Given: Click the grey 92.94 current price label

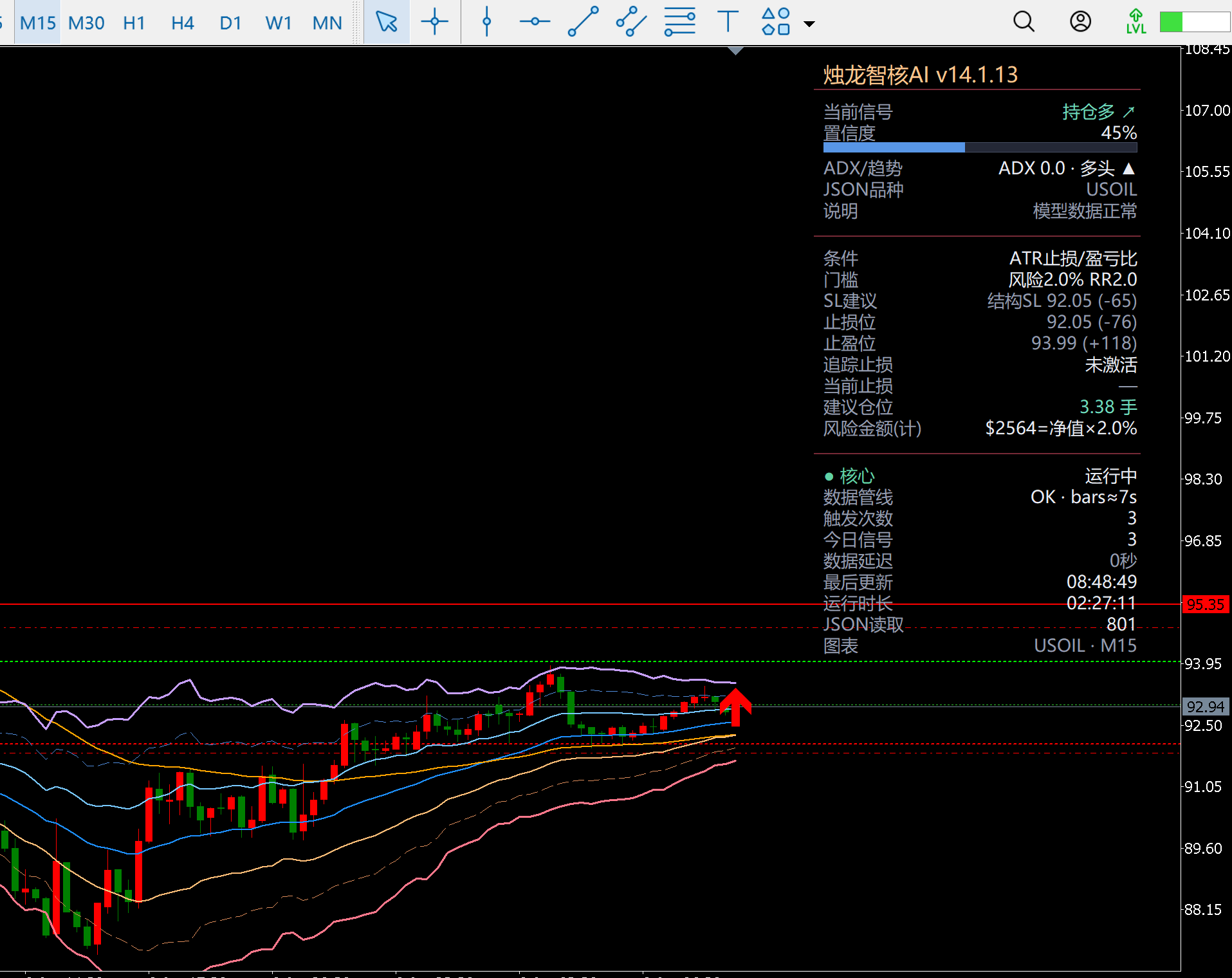Looking at the screenshot, I should coord(1206,706).
